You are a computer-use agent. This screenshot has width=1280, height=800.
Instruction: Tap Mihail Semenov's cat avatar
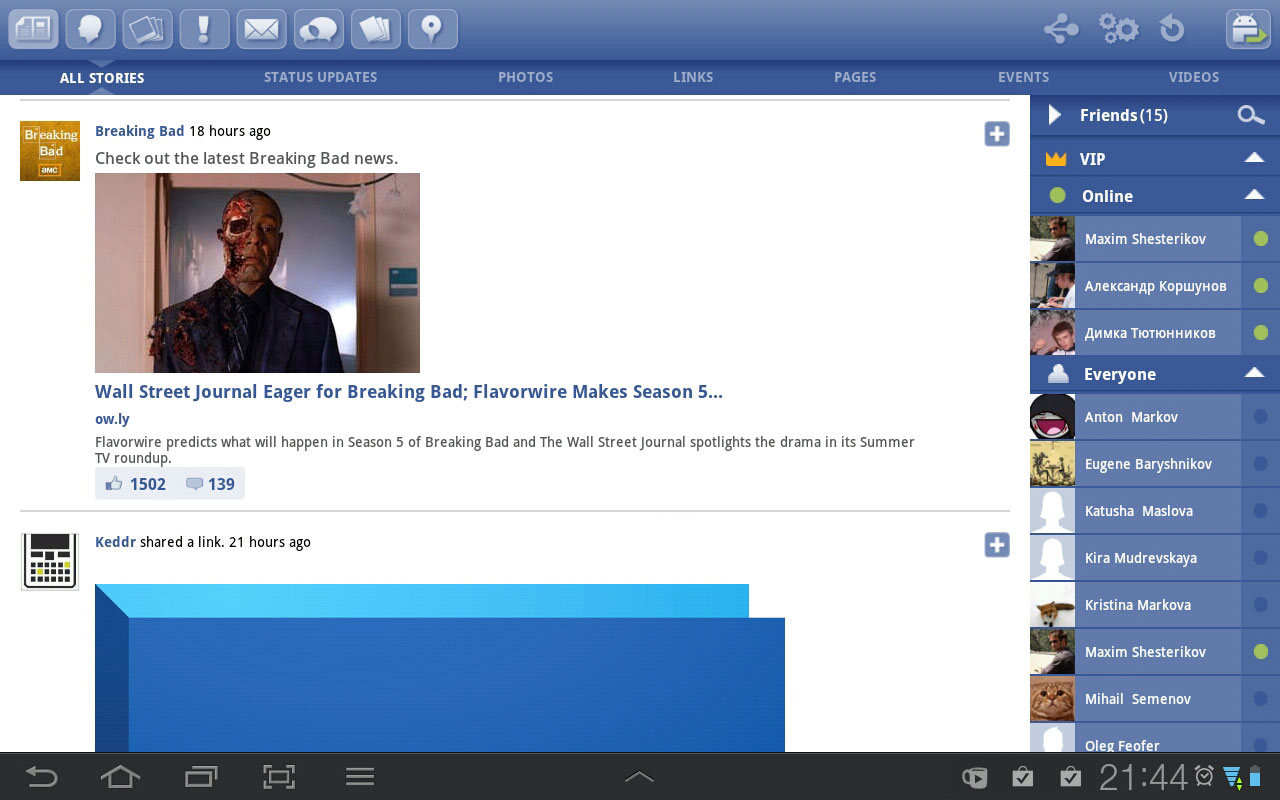pos(1052,699)
